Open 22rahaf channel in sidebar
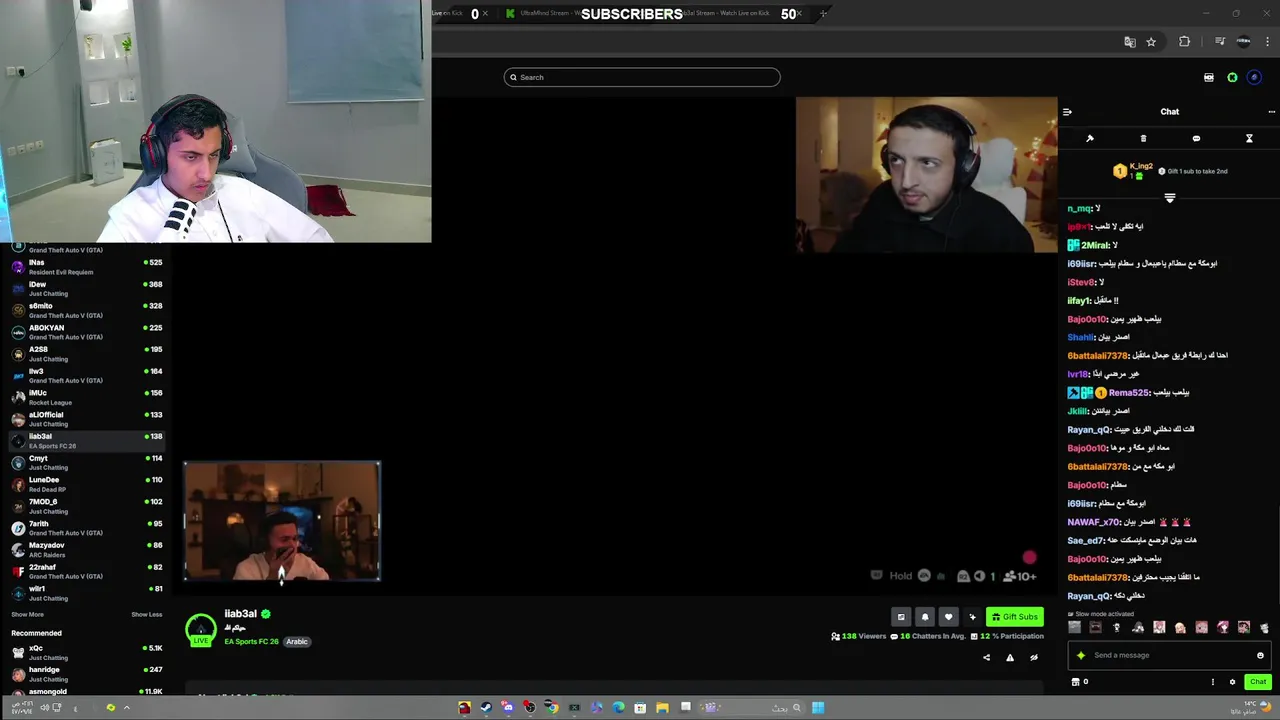 (x=87, y=572)
